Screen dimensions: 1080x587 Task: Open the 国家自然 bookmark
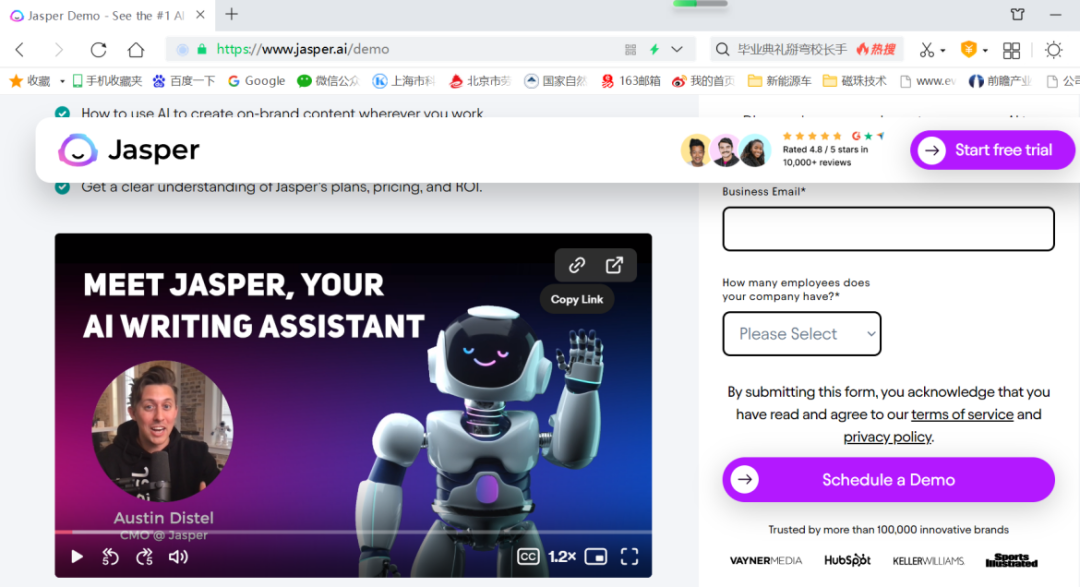point(555,81)
